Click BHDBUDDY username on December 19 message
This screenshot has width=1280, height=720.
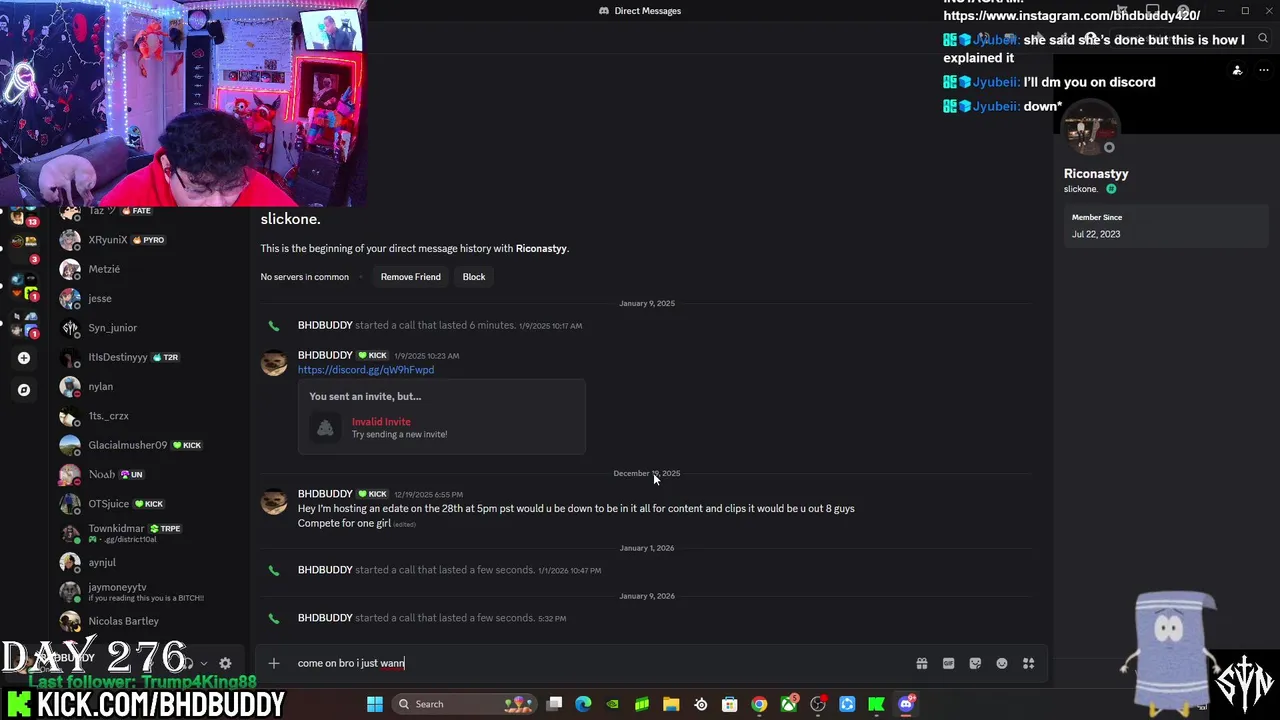[325, 494]
